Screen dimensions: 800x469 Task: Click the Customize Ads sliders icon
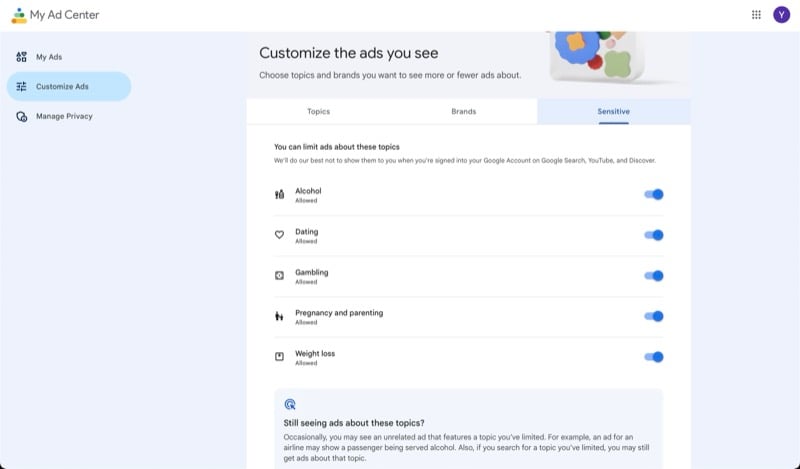(x=22, y=87)
